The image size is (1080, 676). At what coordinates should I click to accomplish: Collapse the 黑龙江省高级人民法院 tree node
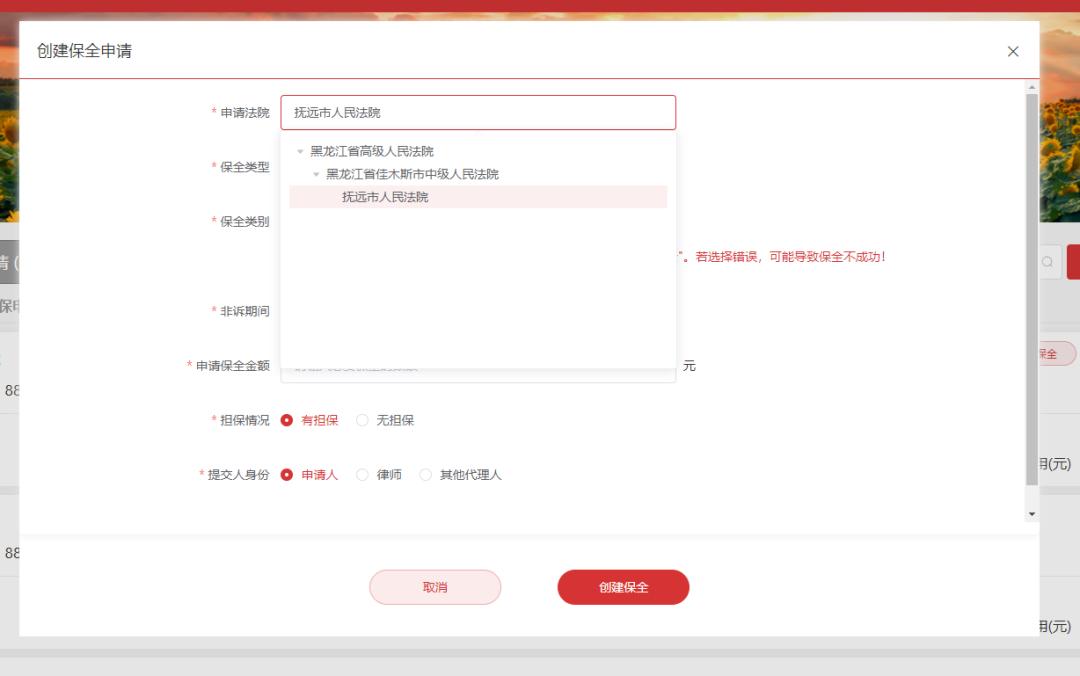point(300,152)
